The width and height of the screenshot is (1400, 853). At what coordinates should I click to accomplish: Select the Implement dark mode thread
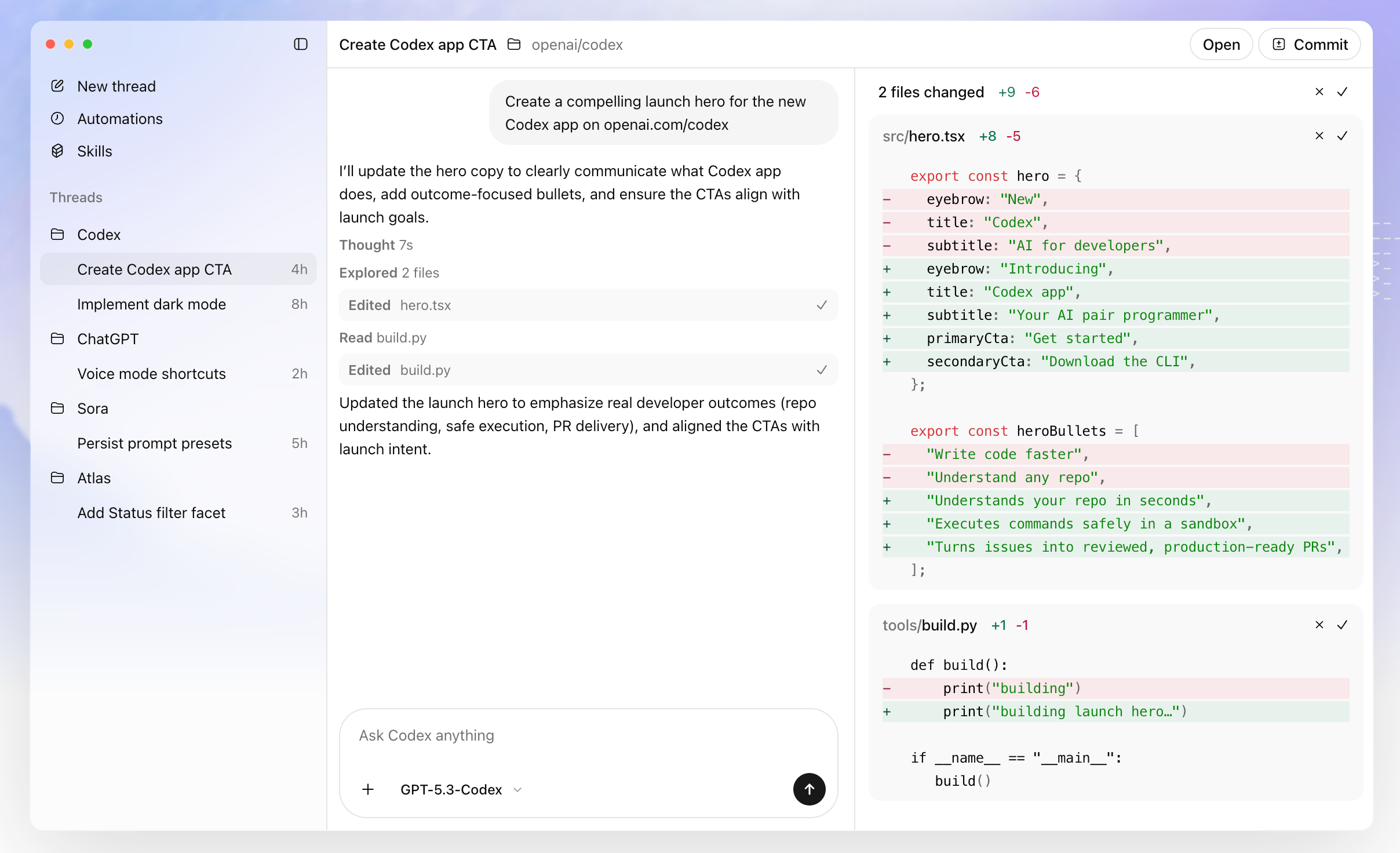tap(152, 304)
